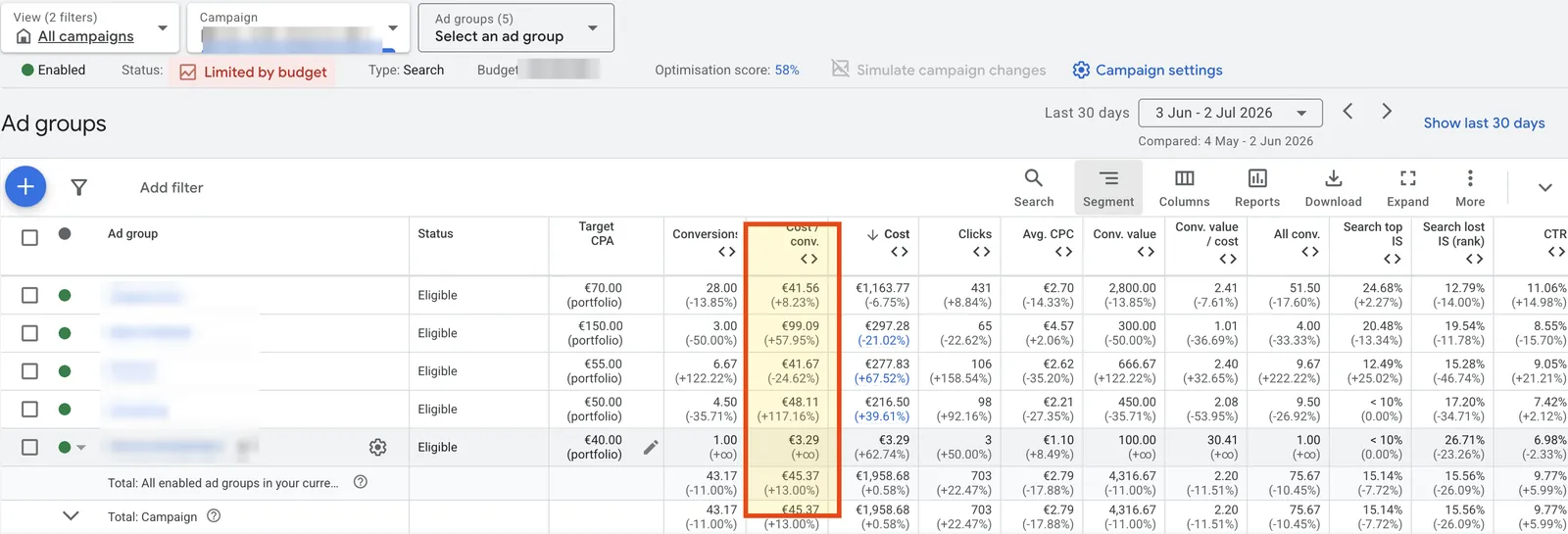Viewport: 1568px width, 534px height.
Task: Open the View (2 filters) dropdown
Action: tap(90, 27)
